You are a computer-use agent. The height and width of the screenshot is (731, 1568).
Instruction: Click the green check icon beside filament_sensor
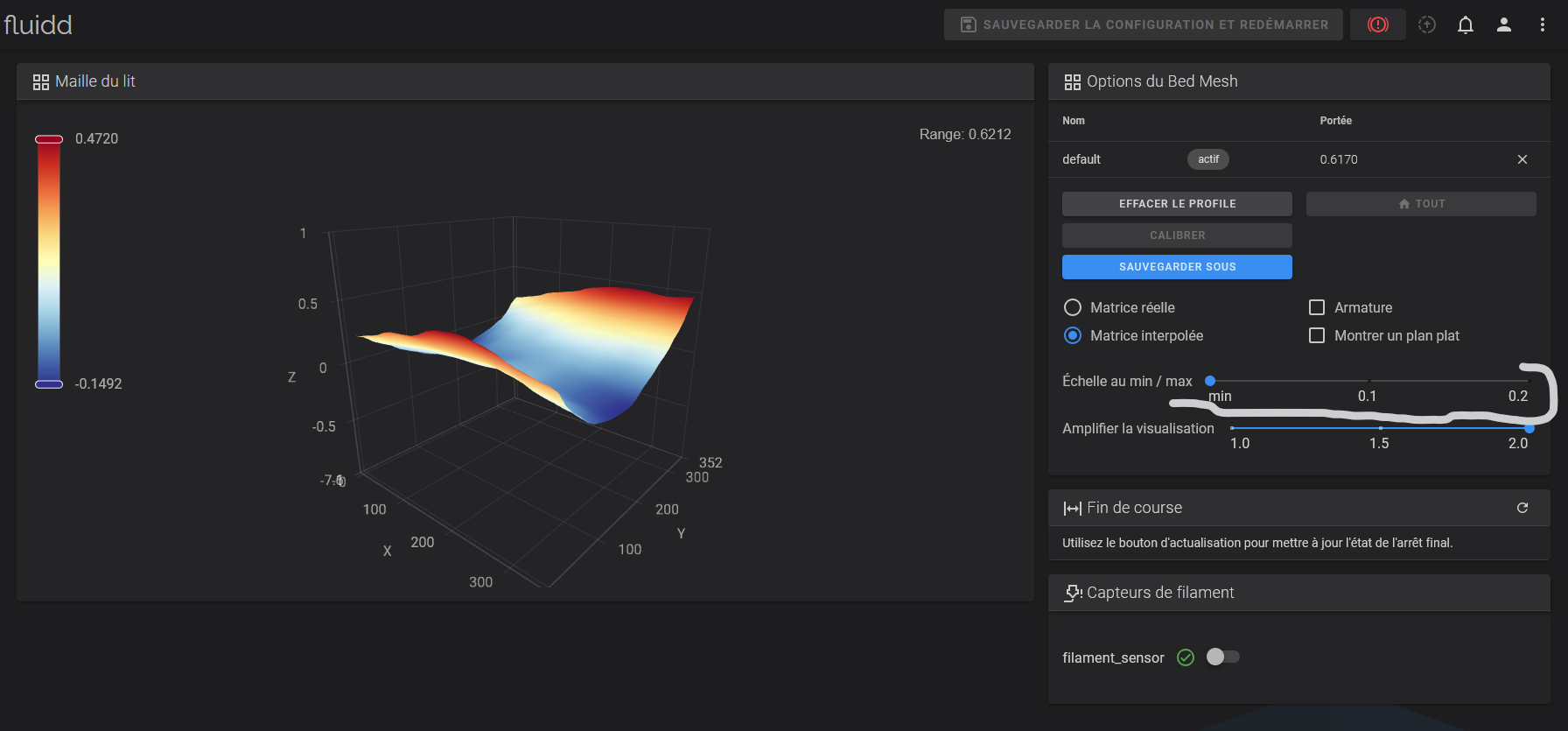point(1186,657)
